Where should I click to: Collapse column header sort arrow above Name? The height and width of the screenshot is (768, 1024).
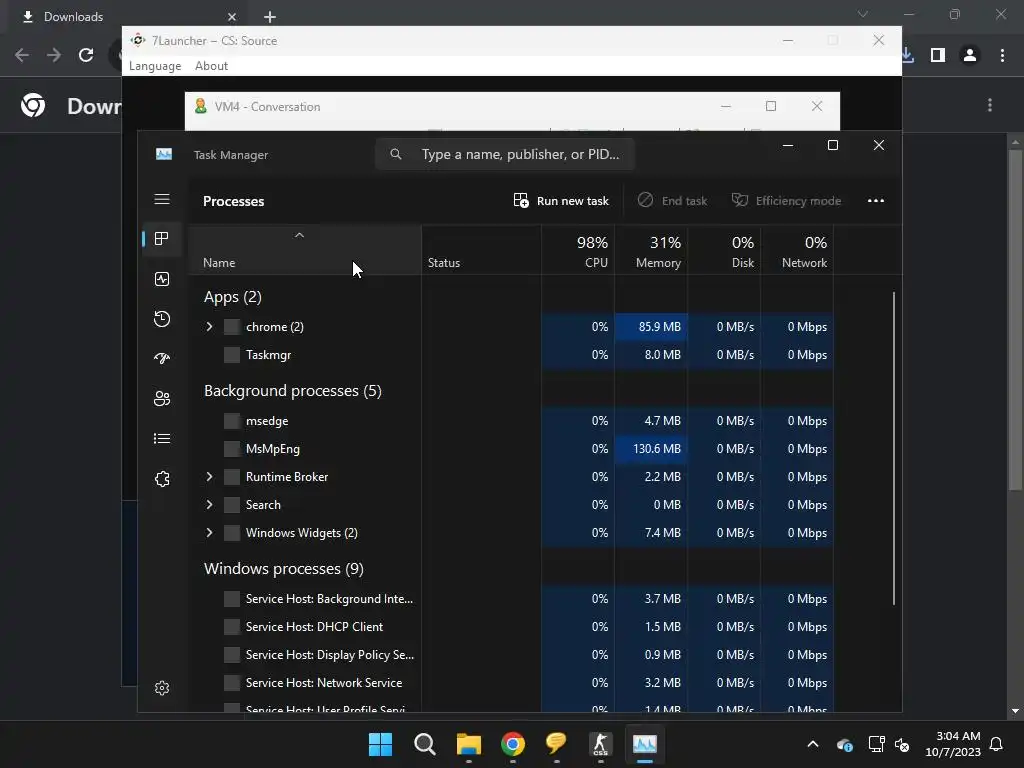click(x=299, y=235)
